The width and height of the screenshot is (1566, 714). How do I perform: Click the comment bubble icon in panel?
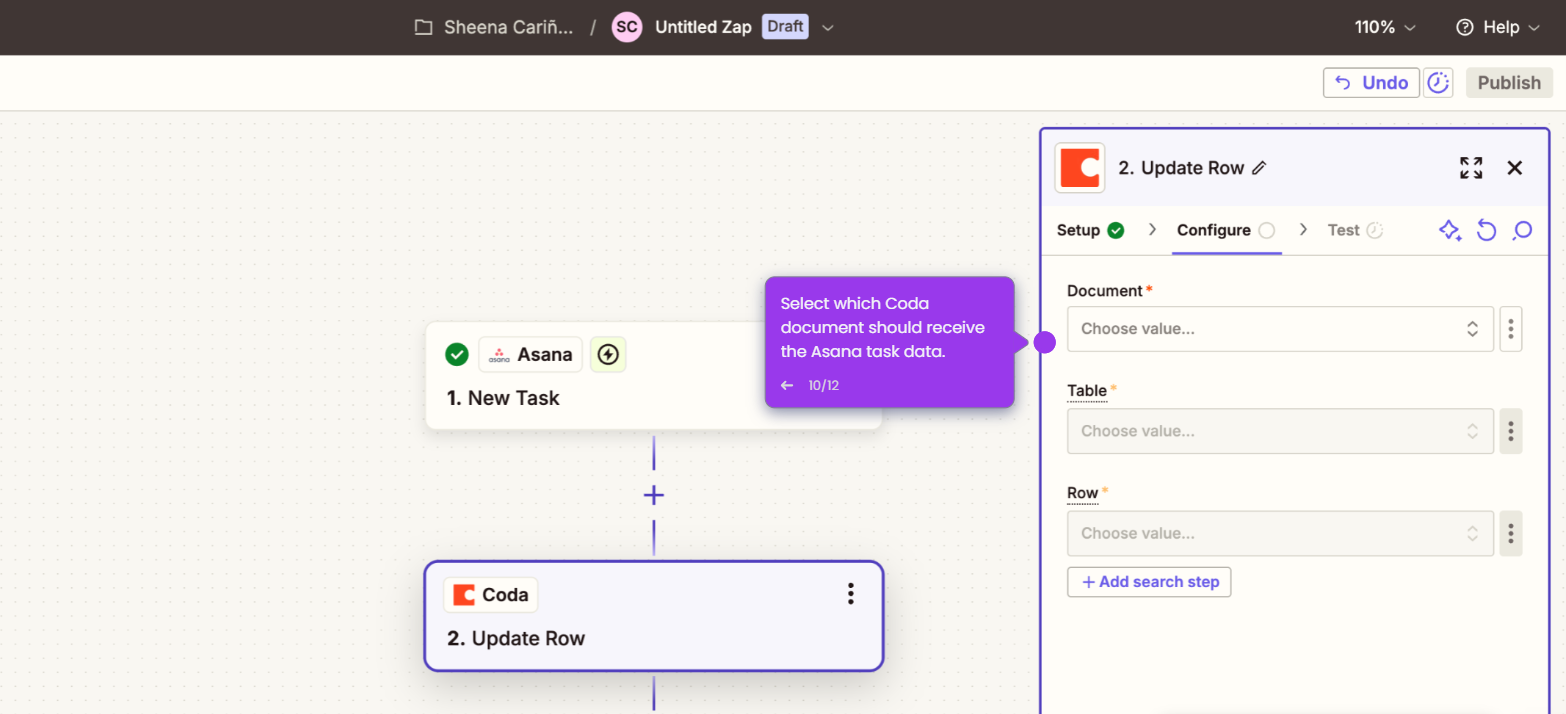point(1522,231)
